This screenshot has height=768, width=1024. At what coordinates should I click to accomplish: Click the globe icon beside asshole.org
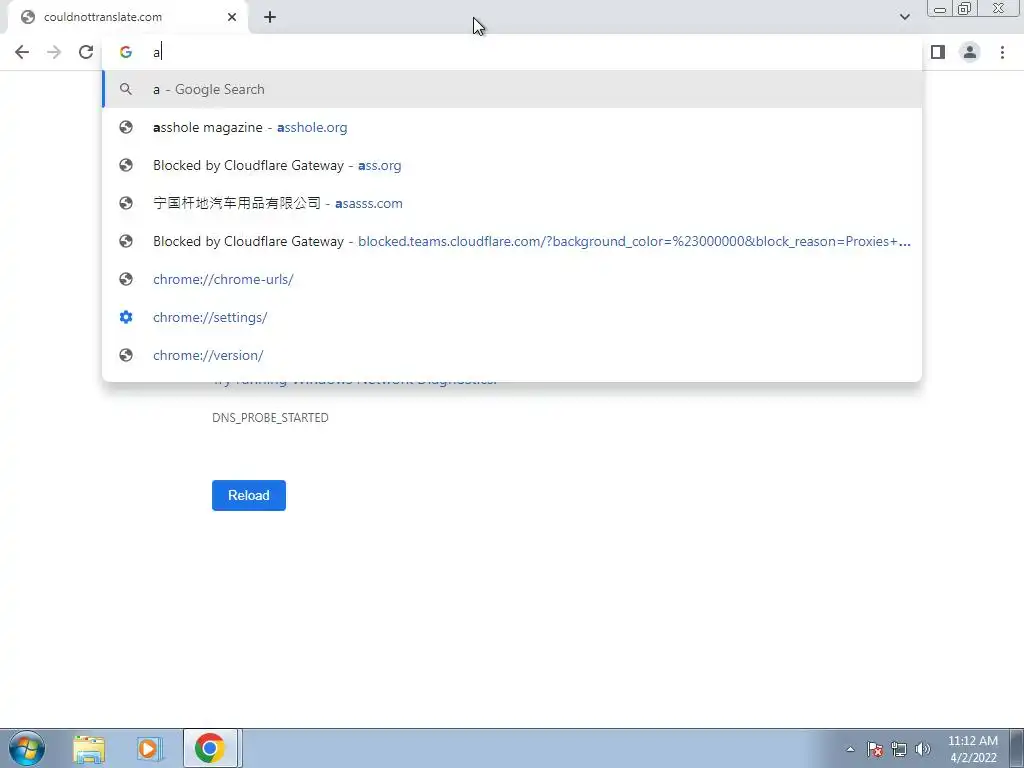pos(126,127)
